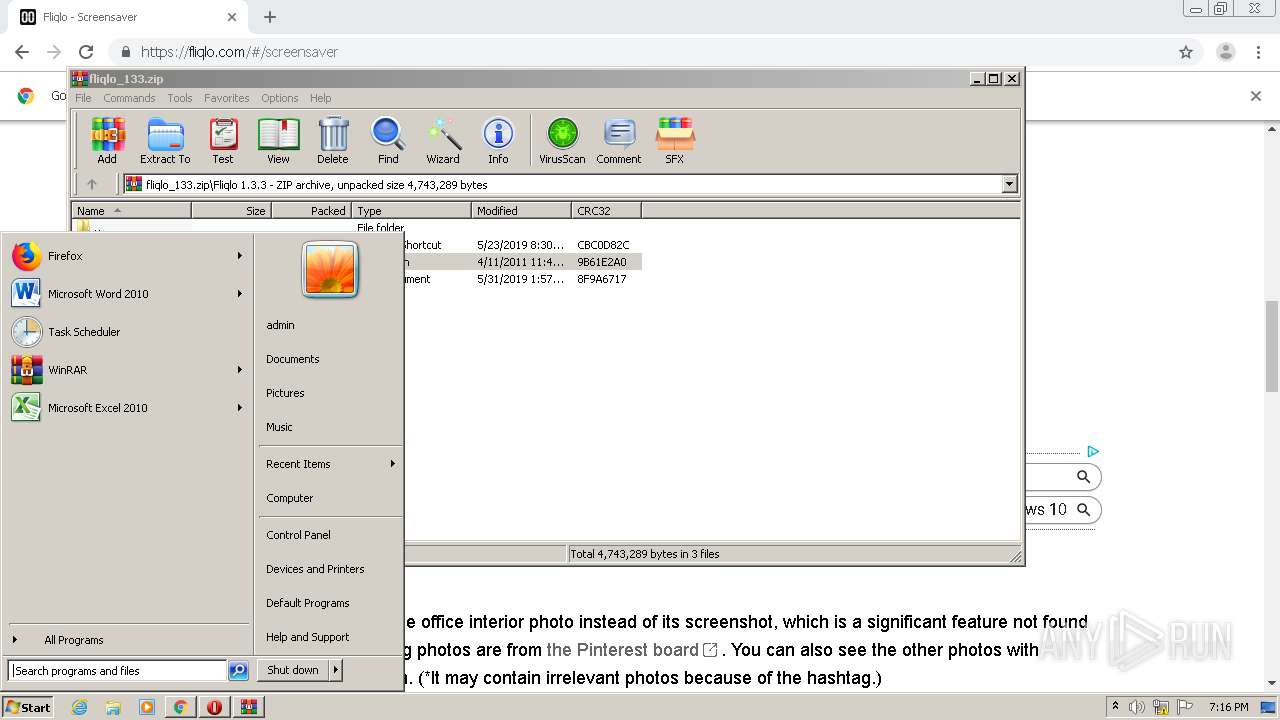
Task: Click the Start button
Action: (28, 707)
